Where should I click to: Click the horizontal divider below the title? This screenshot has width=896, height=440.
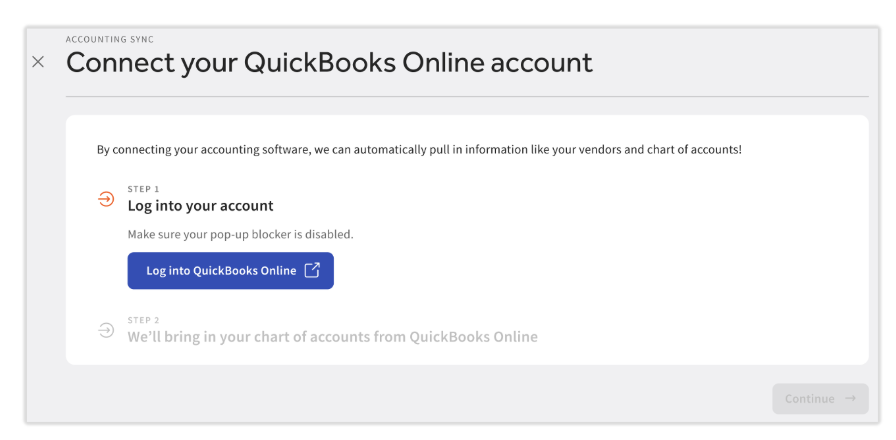click(467, 97)
